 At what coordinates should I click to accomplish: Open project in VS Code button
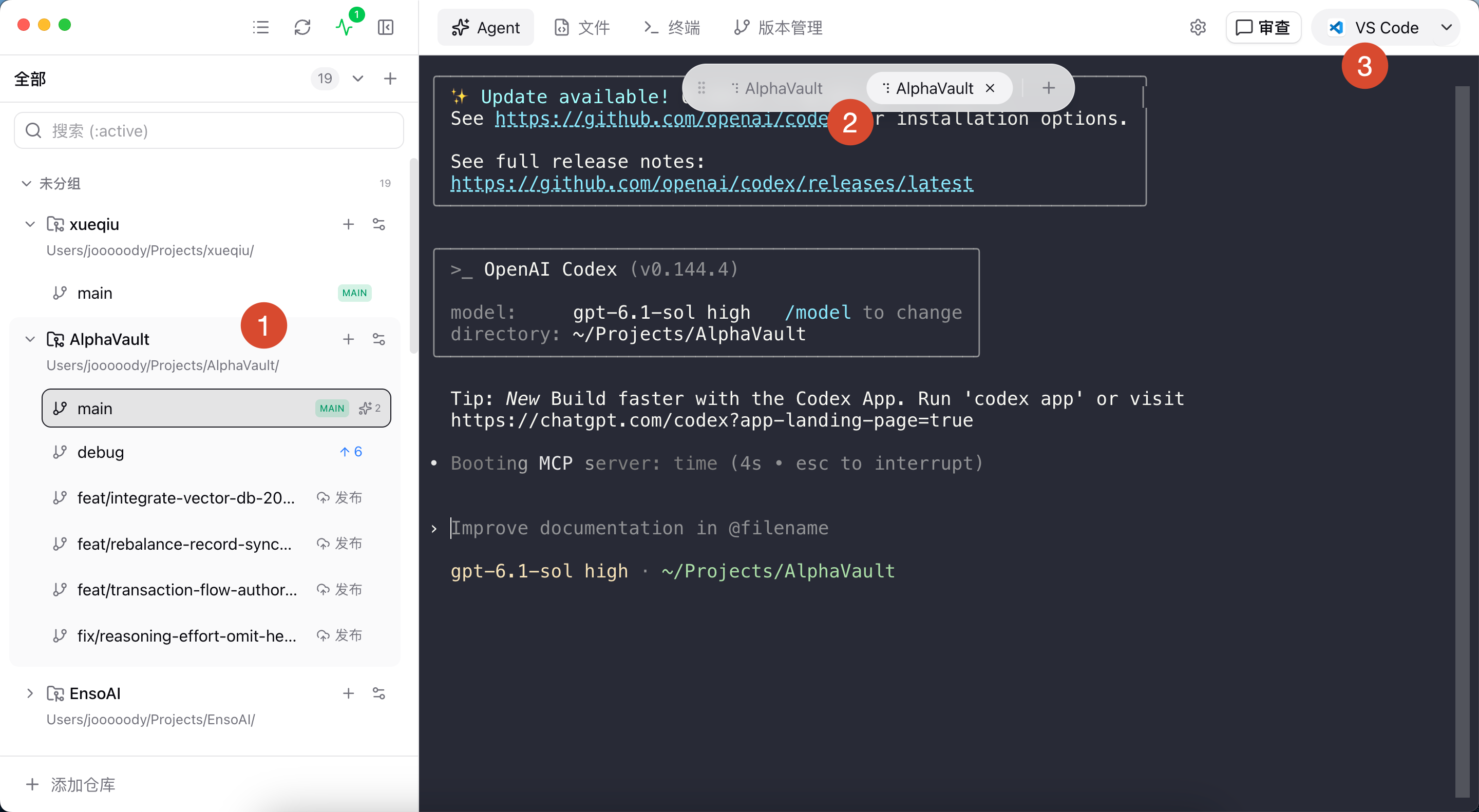(x=1373, y=27)
